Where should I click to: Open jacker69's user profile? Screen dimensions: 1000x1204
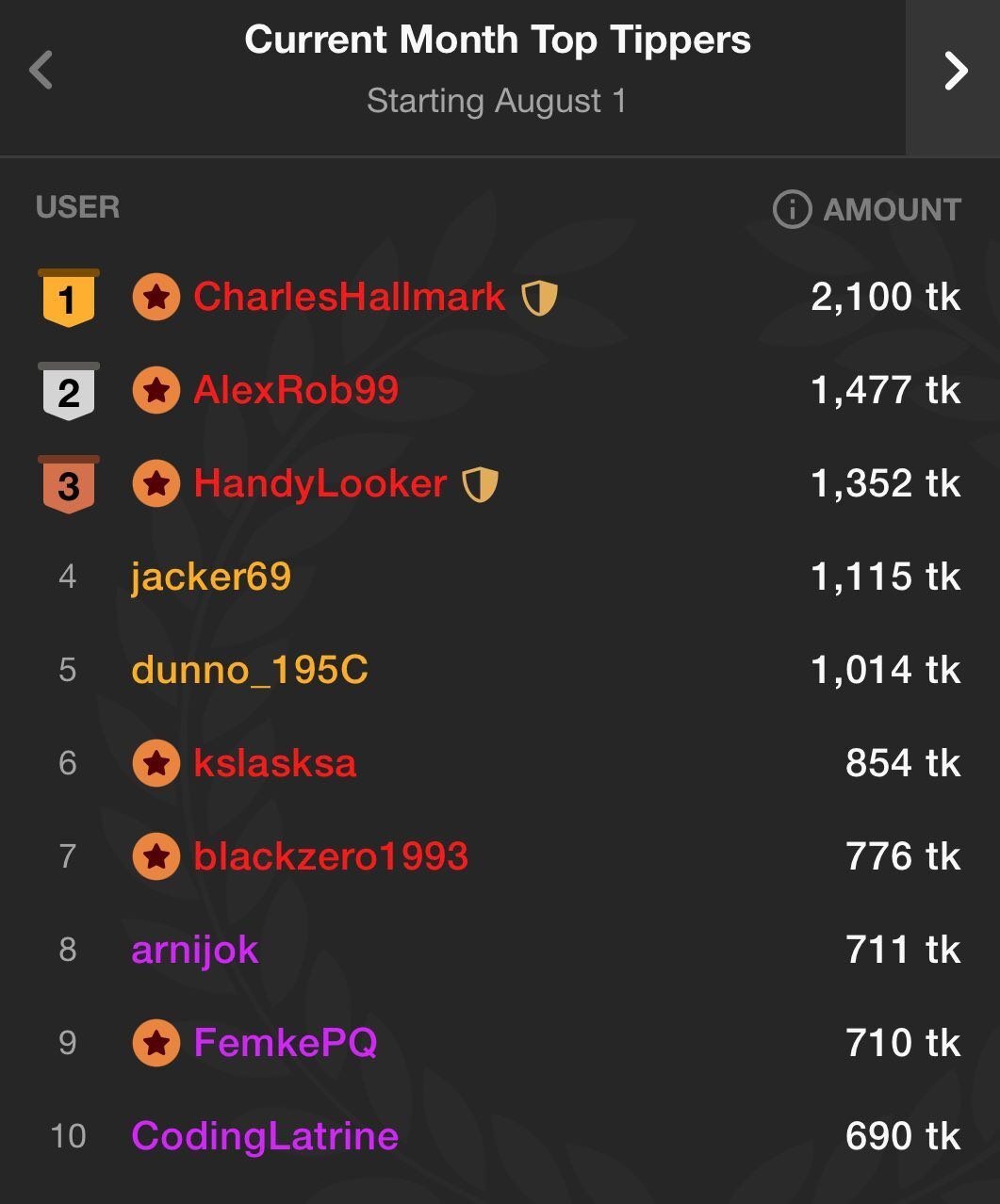click(x=211, y=577)
